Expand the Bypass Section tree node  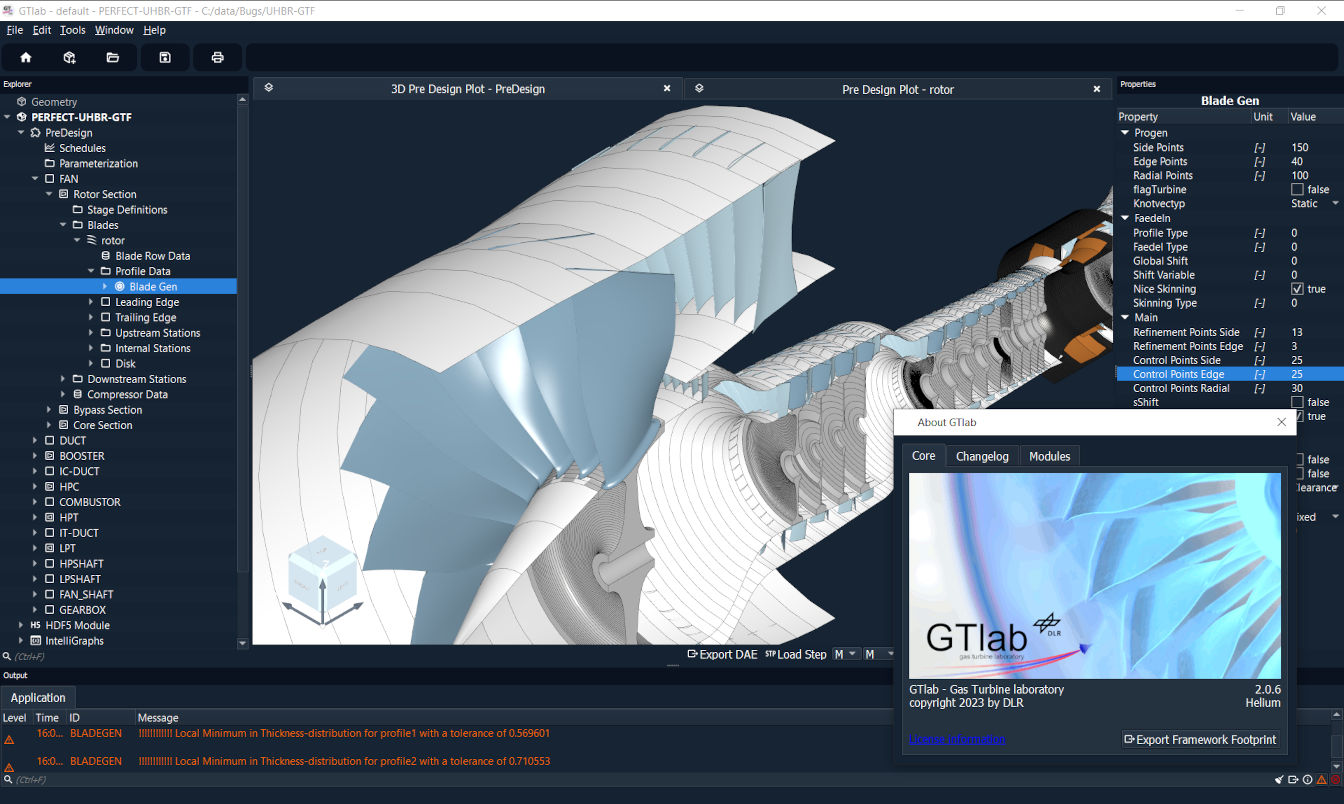pos(50,410)
